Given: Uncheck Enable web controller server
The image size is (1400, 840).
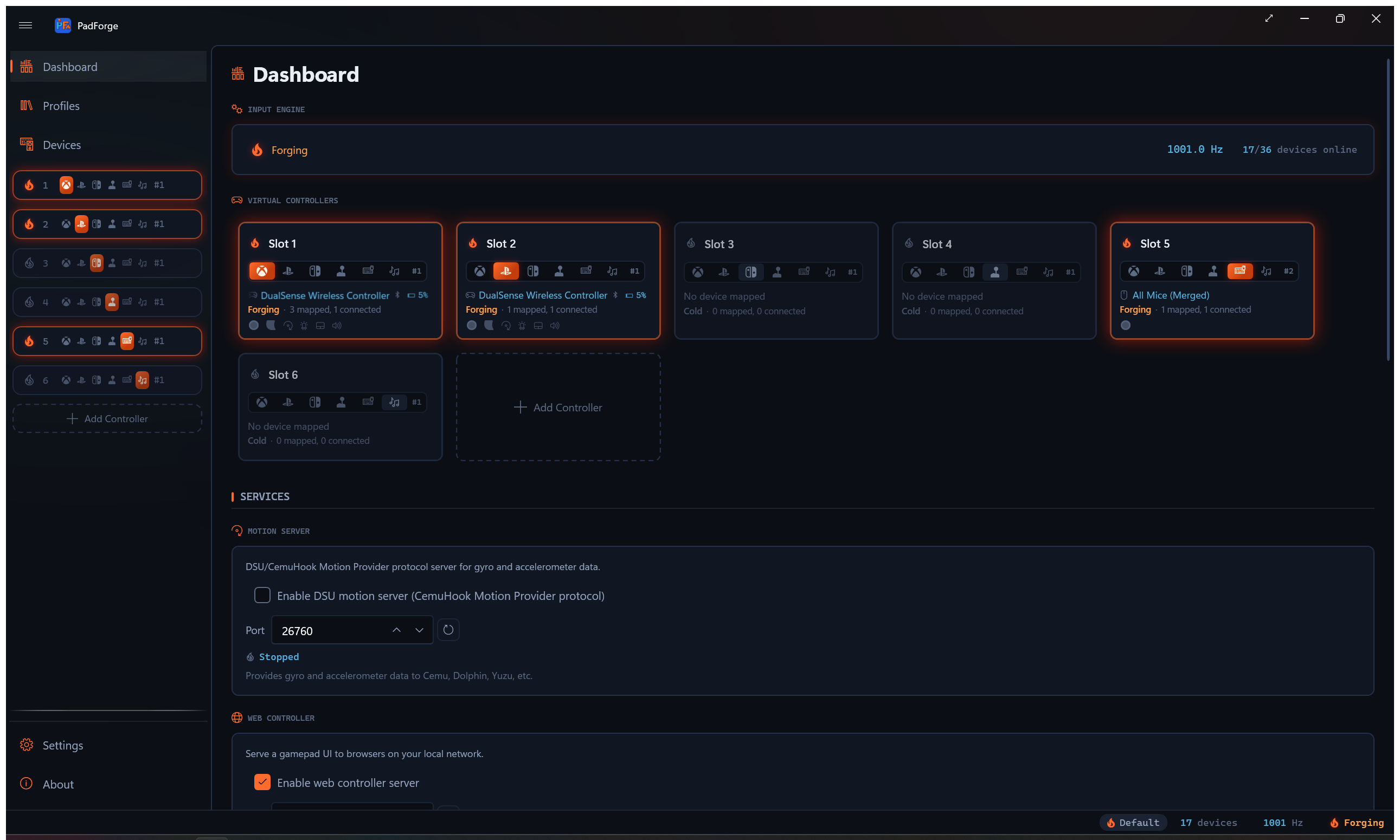Looking at the screenshot, I should (x=262, y=782).
